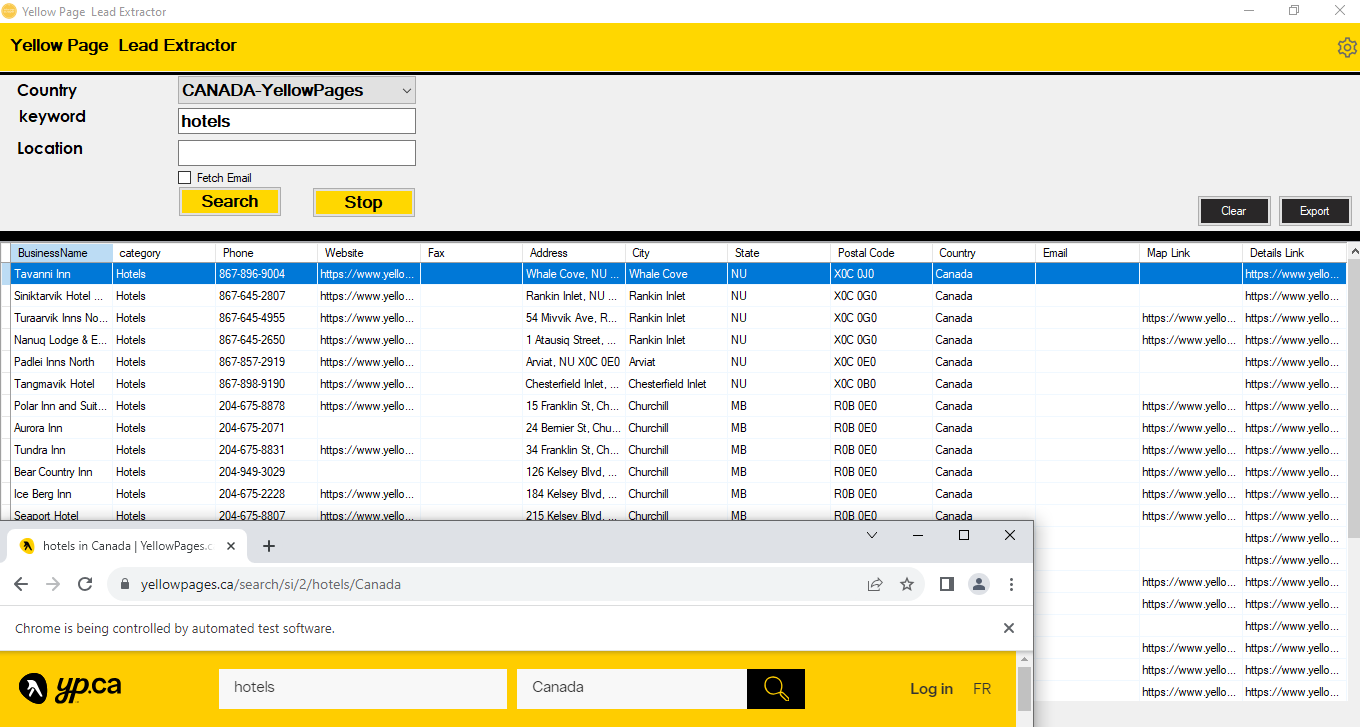Click the Search button
This screenshot has height=727, width=1360.
point(229,201)
